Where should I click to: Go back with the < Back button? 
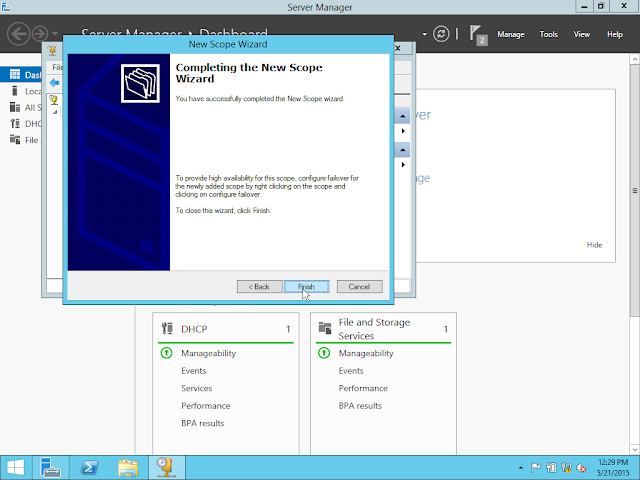tap(259, 287)
